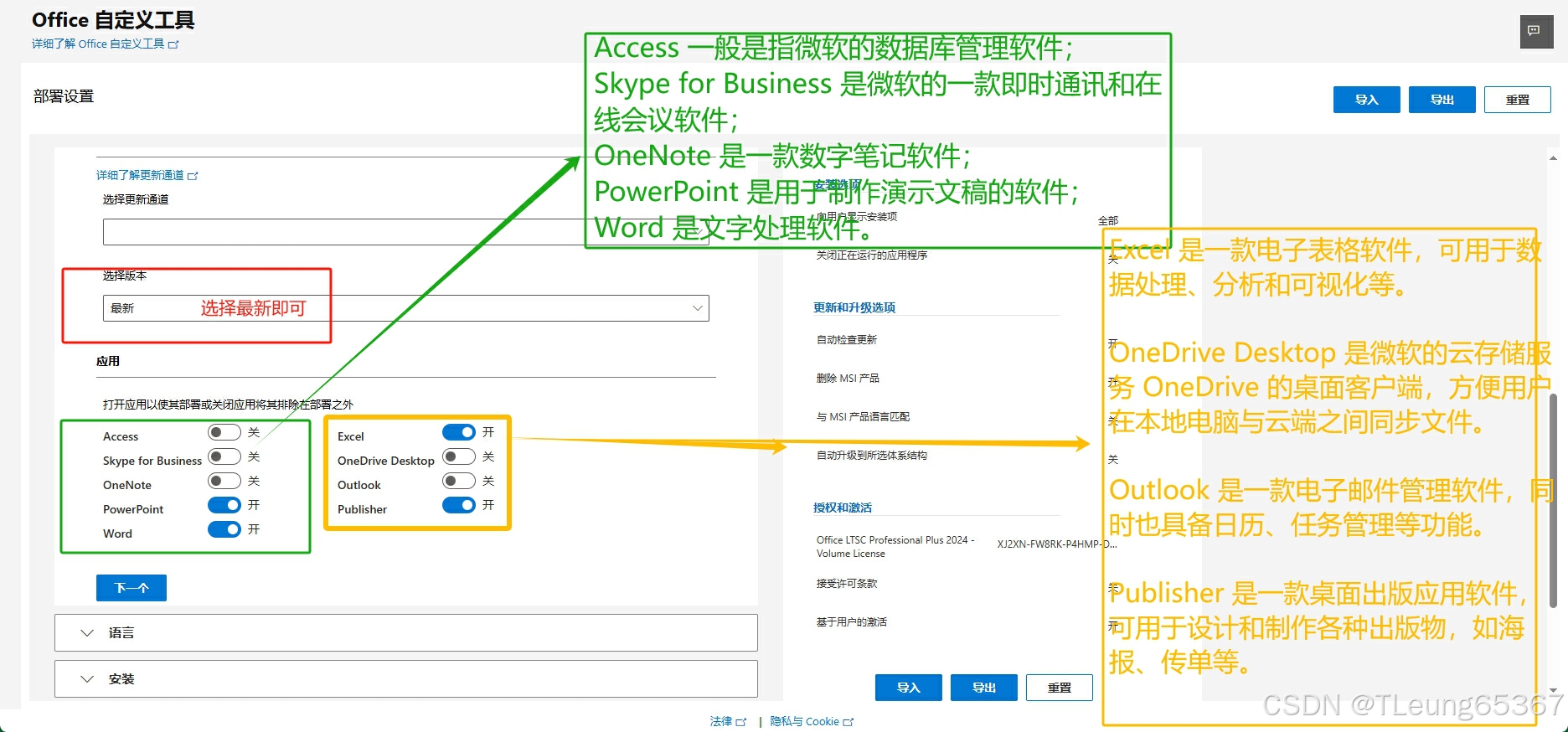
Task: Open the 隐私与 Cookie footer link
Action: [812, 721]
